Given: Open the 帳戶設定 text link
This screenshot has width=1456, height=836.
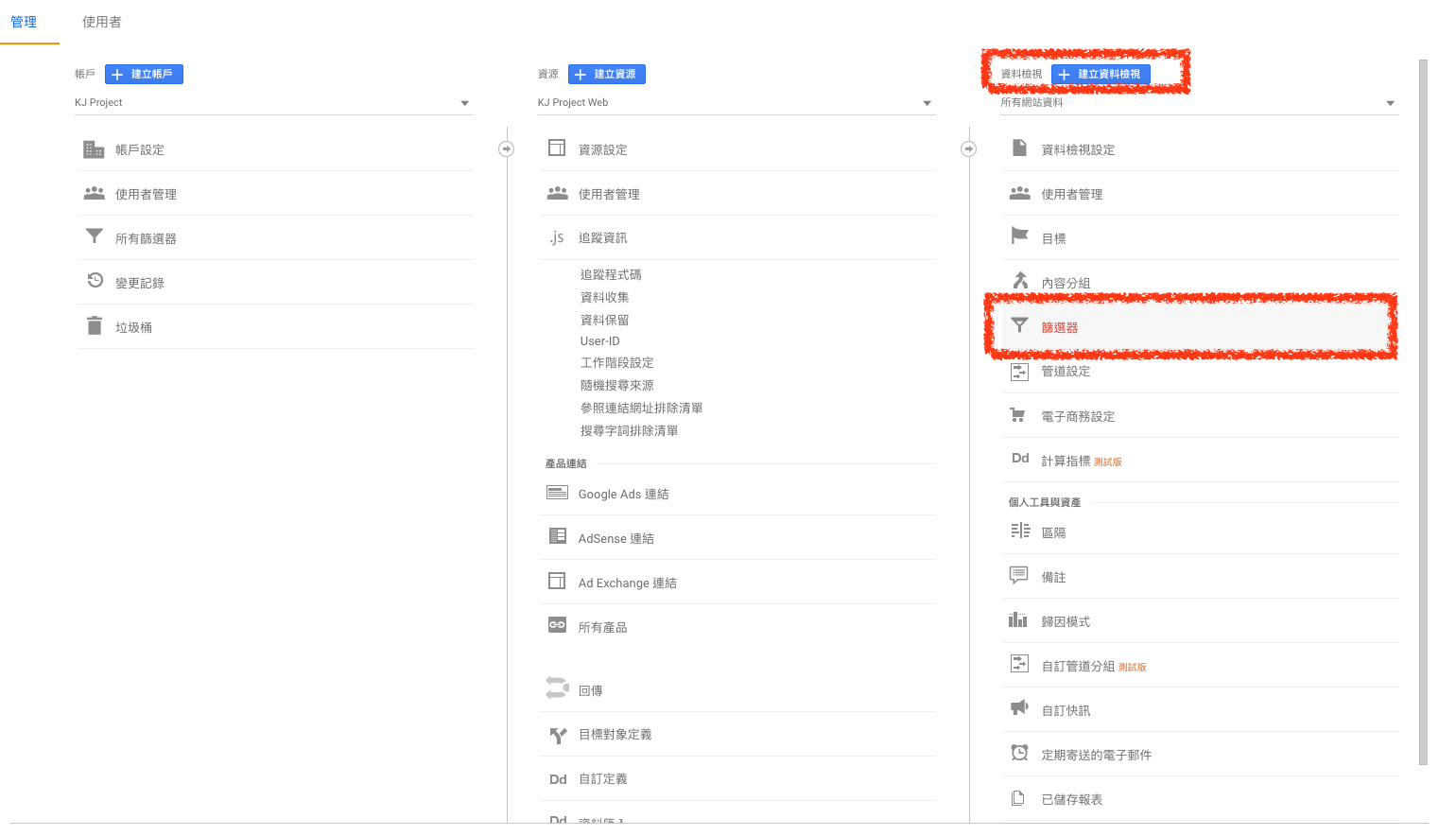Looking at the screenshot, I should 140,150.
